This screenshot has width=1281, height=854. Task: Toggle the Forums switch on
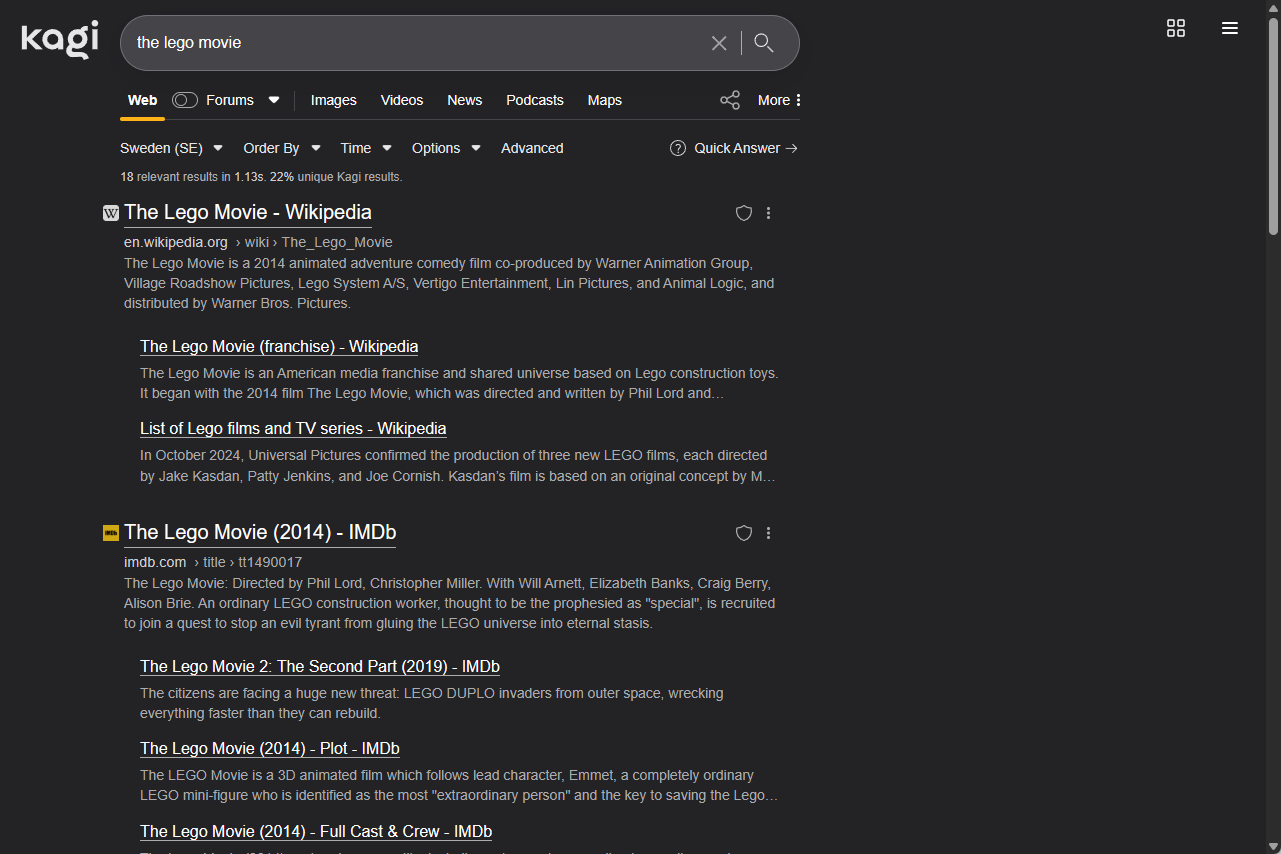pyautogui.click(x=185, y=100)
